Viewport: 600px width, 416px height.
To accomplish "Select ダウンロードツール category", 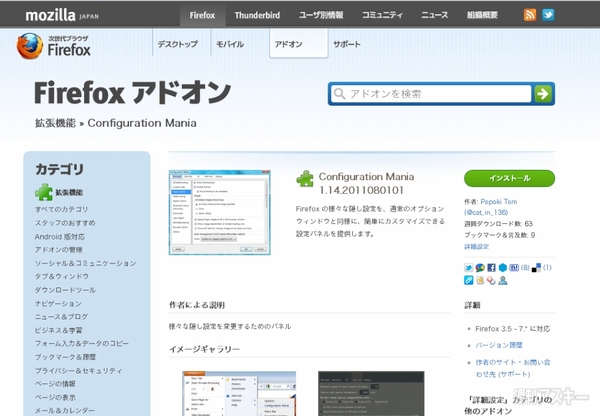I will click(65, 290).
